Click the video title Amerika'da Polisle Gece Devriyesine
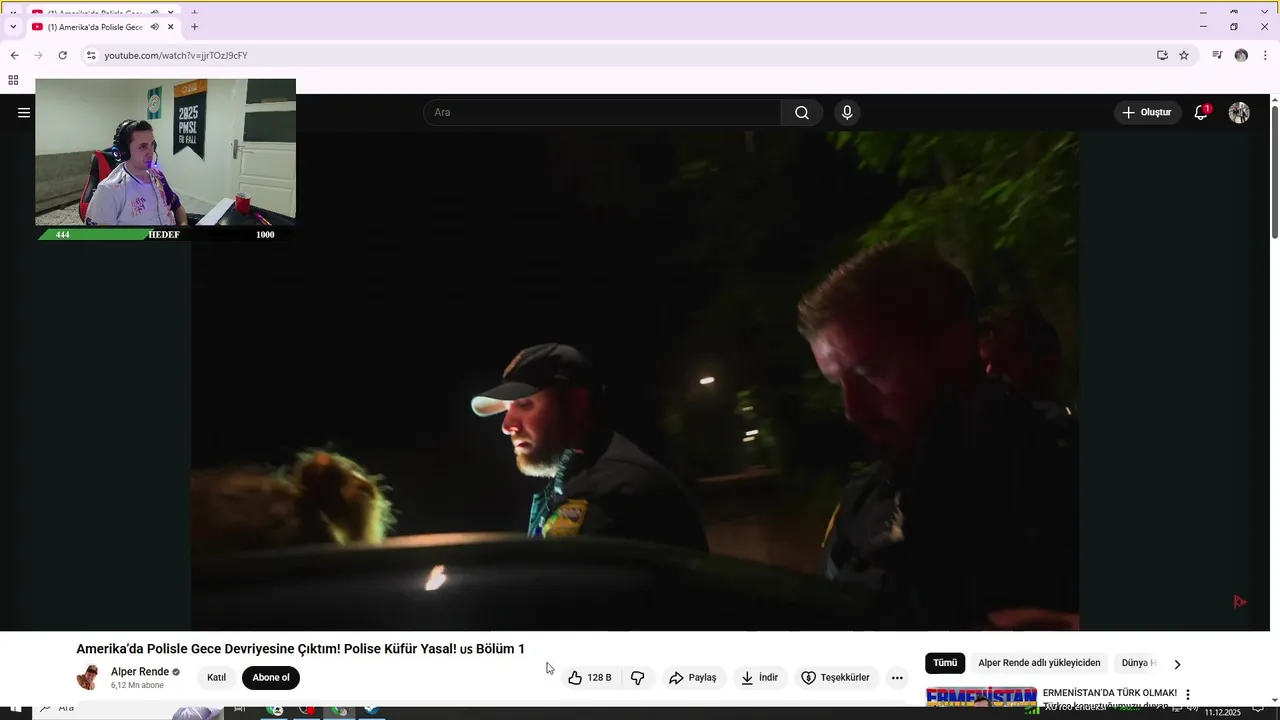 click(300, 649)
